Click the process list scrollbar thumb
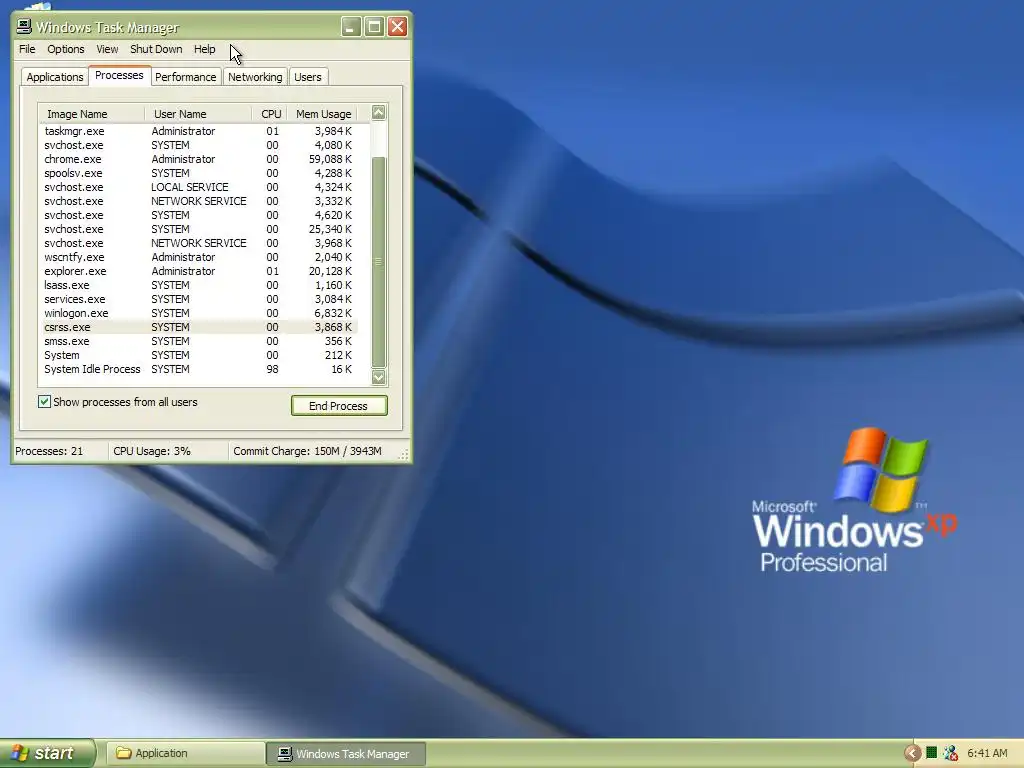The image size is (1024, 768). (x=379, y=262)
